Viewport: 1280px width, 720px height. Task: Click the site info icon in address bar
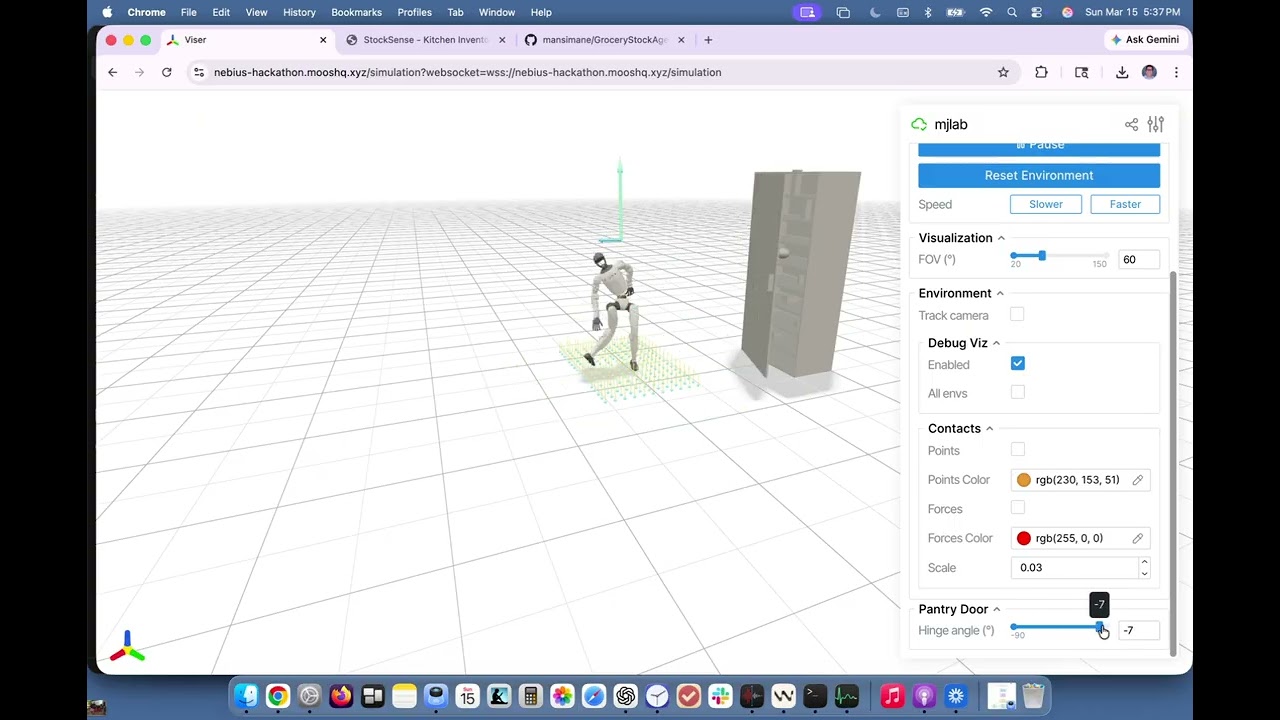tap(199, 72)
